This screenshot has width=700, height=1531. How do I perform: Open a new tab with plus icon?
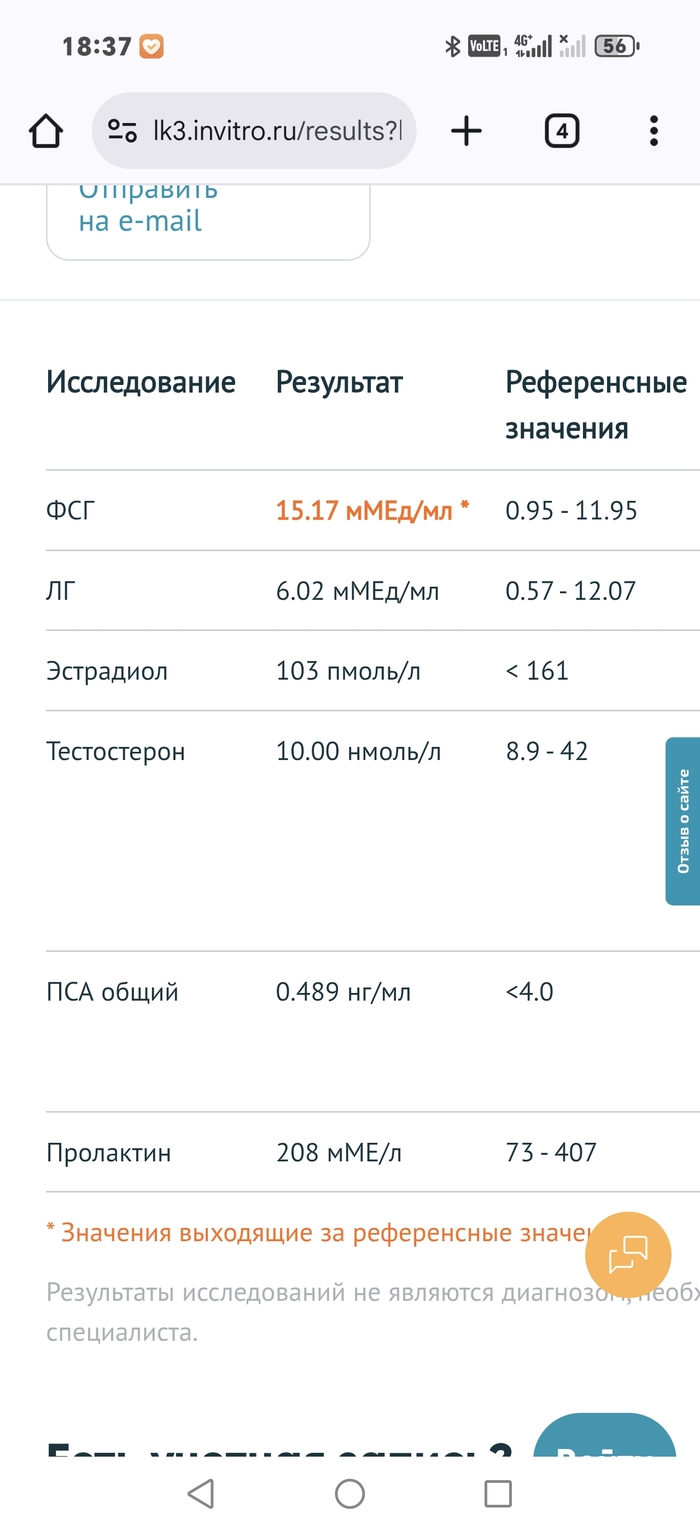(x=466, y=131)
